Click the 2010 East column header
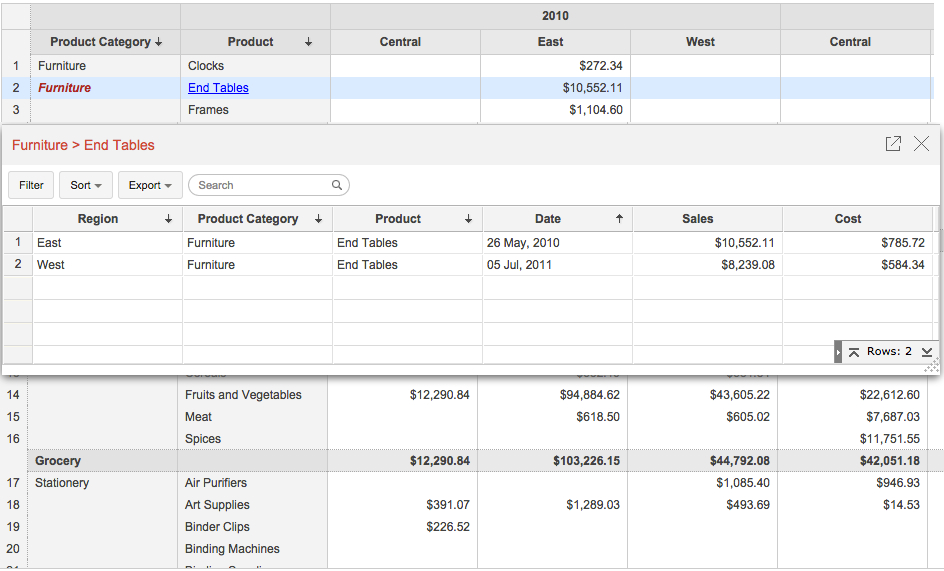 [550, 42]
